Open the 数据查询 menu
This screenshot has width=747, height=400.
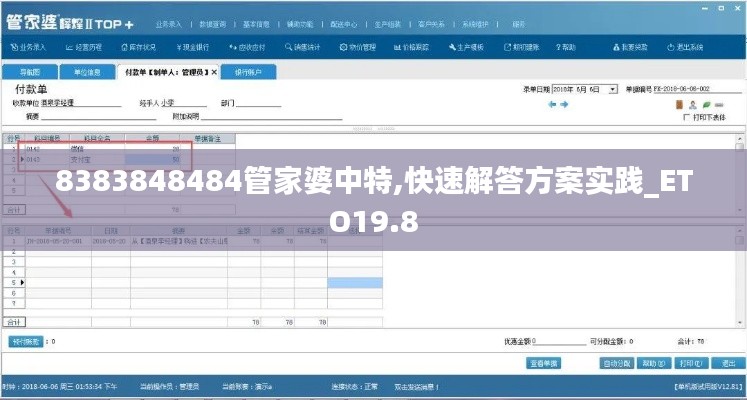(212, 24)
